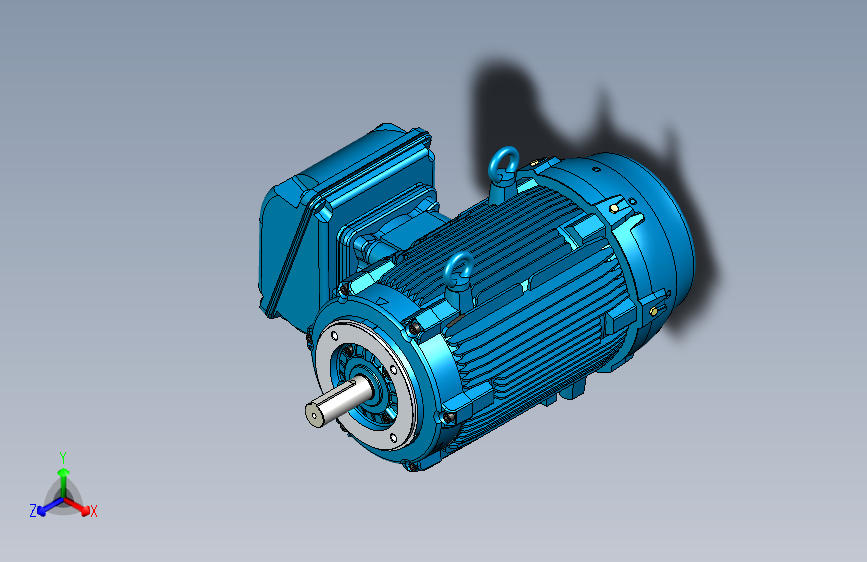Click the blue Z axis arrow

49,507
